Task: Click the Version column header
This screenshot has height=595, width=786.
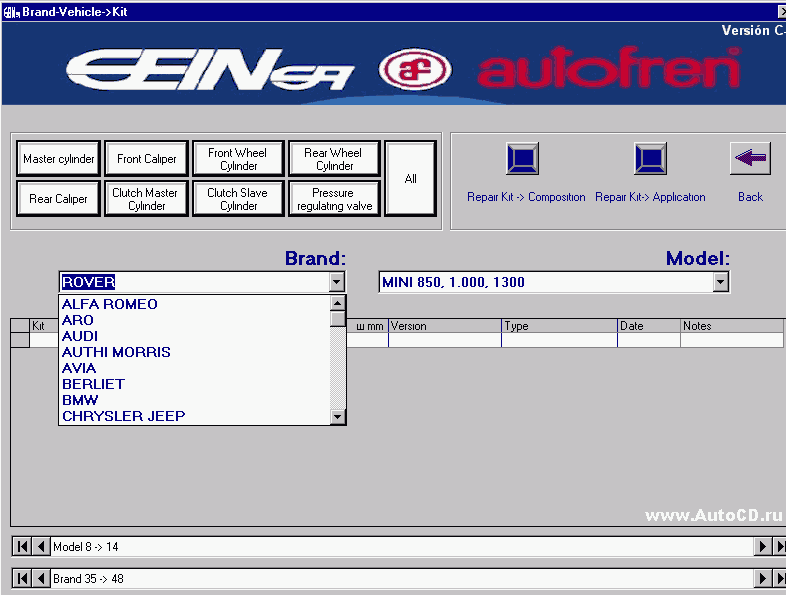Action: click(x=444, y=326)
